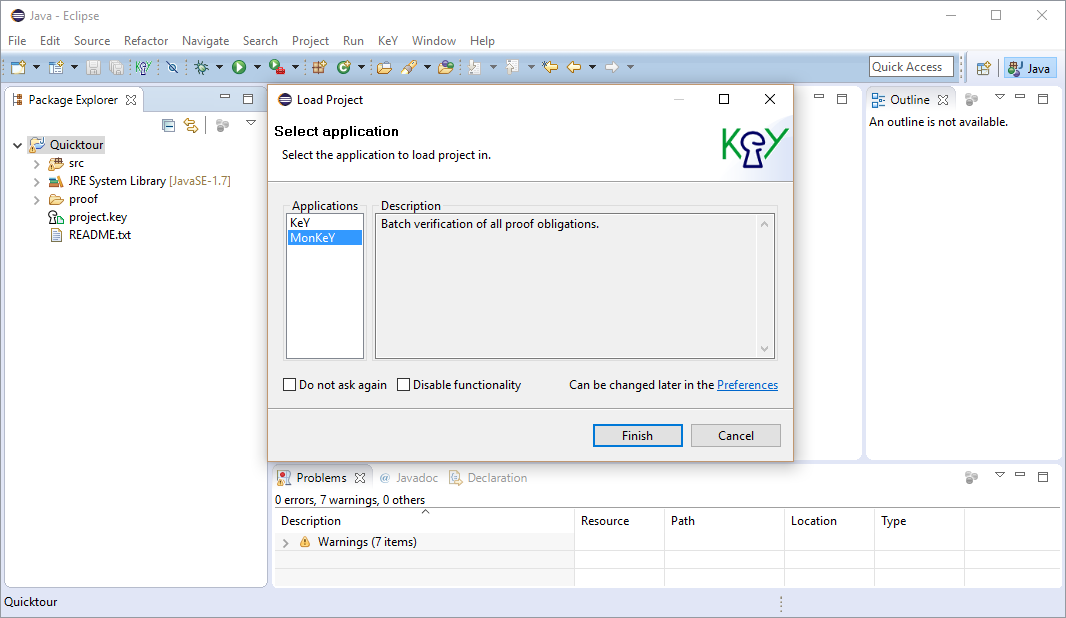Open the Window menu
The width and height of the screenshot is (1066, 618).
434,41
